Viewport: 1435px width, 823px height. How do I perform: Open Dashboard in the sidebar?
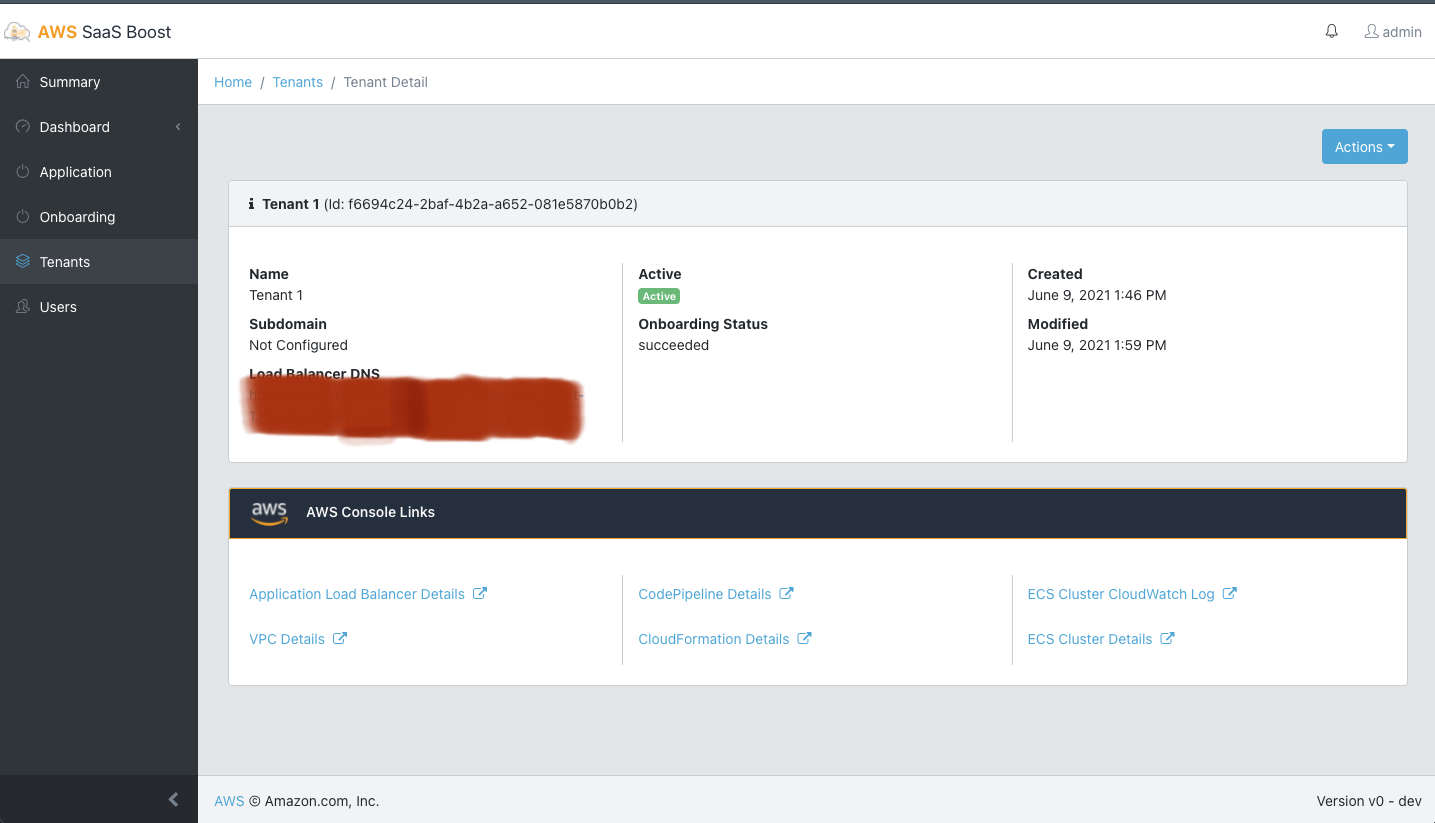tap(99, 127)
